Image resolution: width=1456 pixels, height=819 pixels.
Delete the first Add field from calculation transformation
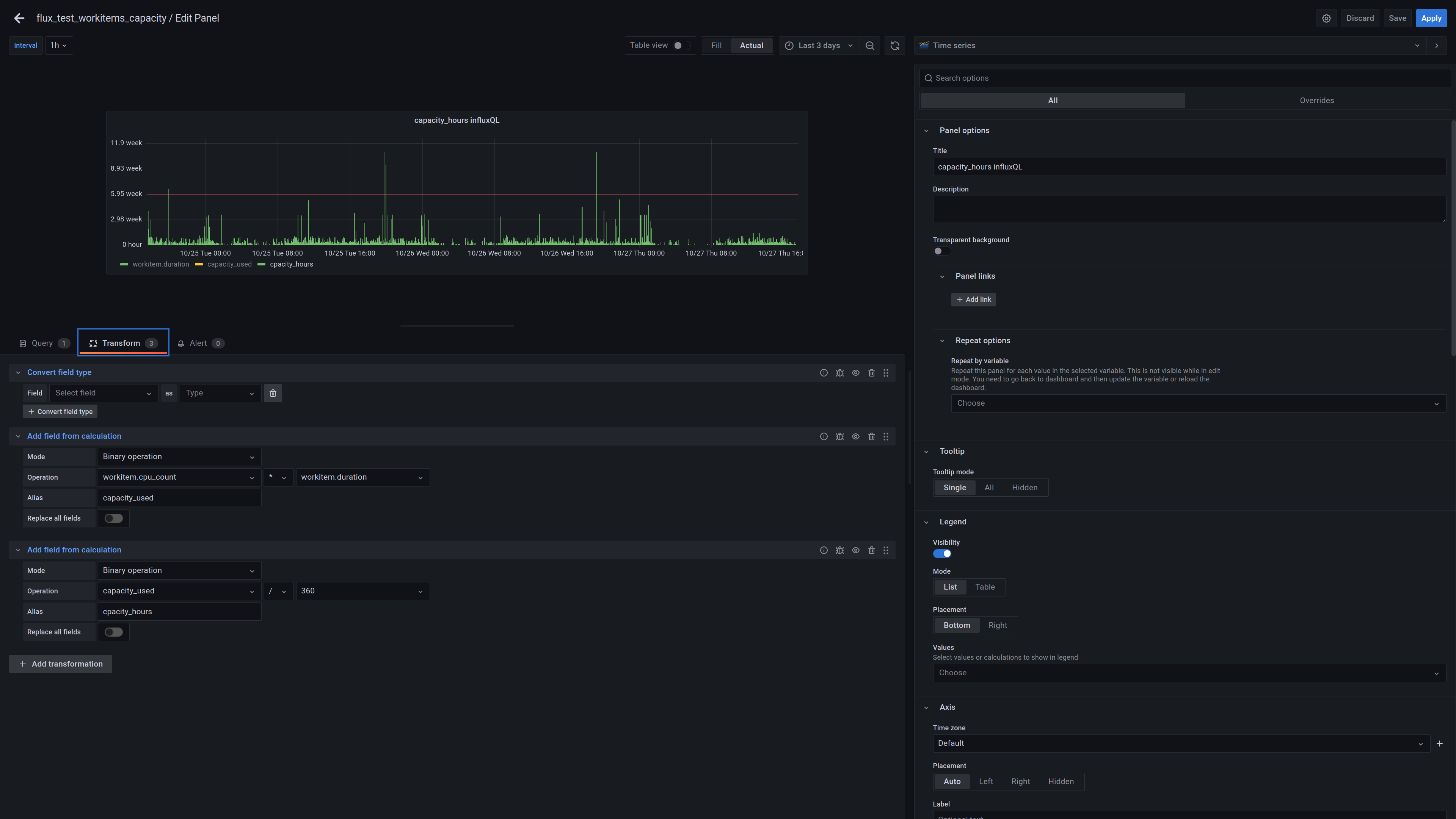pos(871,436)
